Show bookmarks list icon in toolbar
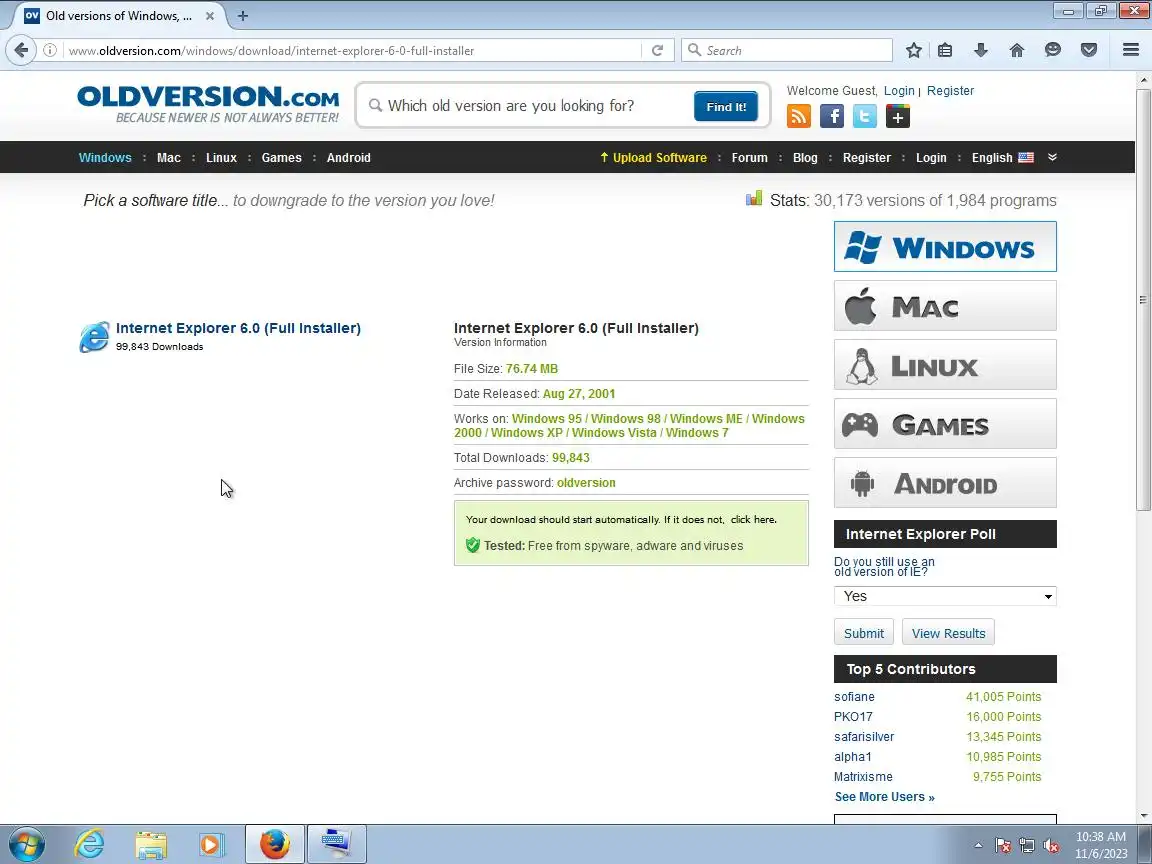The height and width of the screenshot is (864, 1152). [945, 50]
